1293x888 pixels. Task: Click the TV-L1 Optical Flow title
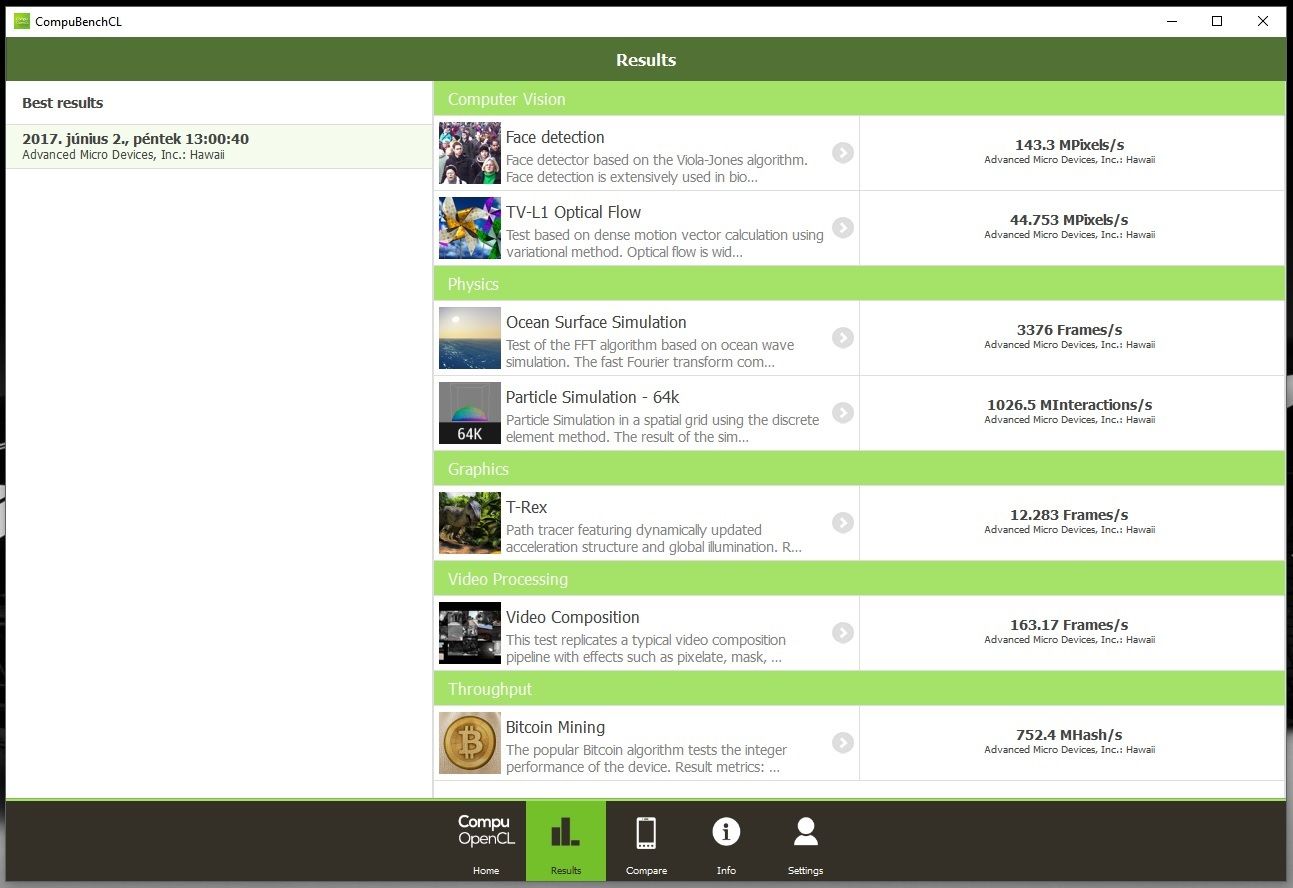(573, 212)
